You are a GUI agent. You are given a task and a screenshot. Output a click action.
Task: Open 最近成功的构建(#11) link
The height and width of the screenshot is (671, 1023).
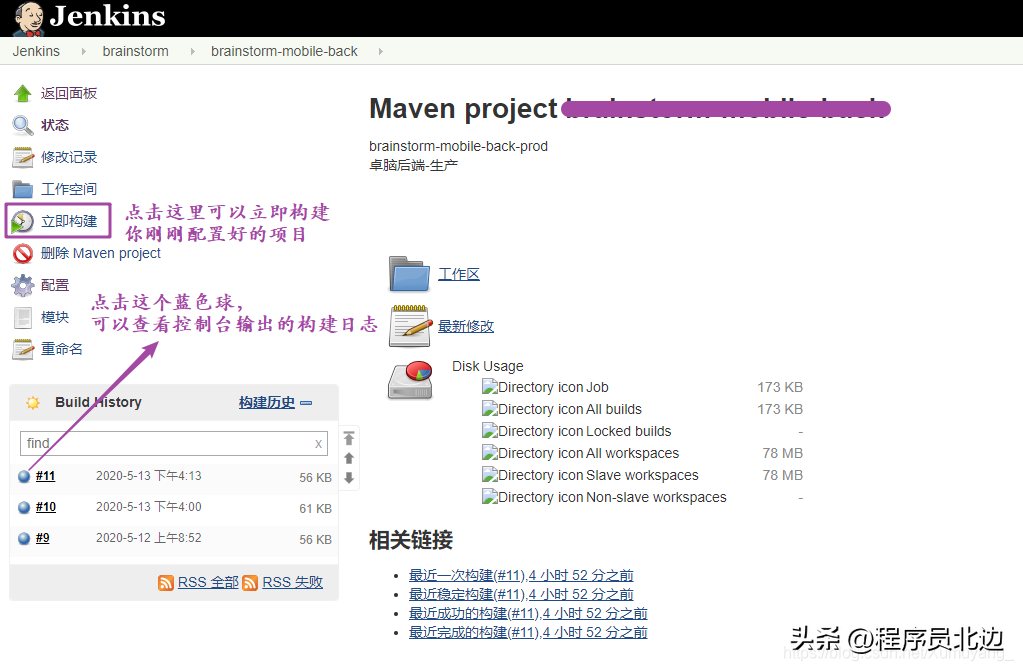[x=528, y=614]
